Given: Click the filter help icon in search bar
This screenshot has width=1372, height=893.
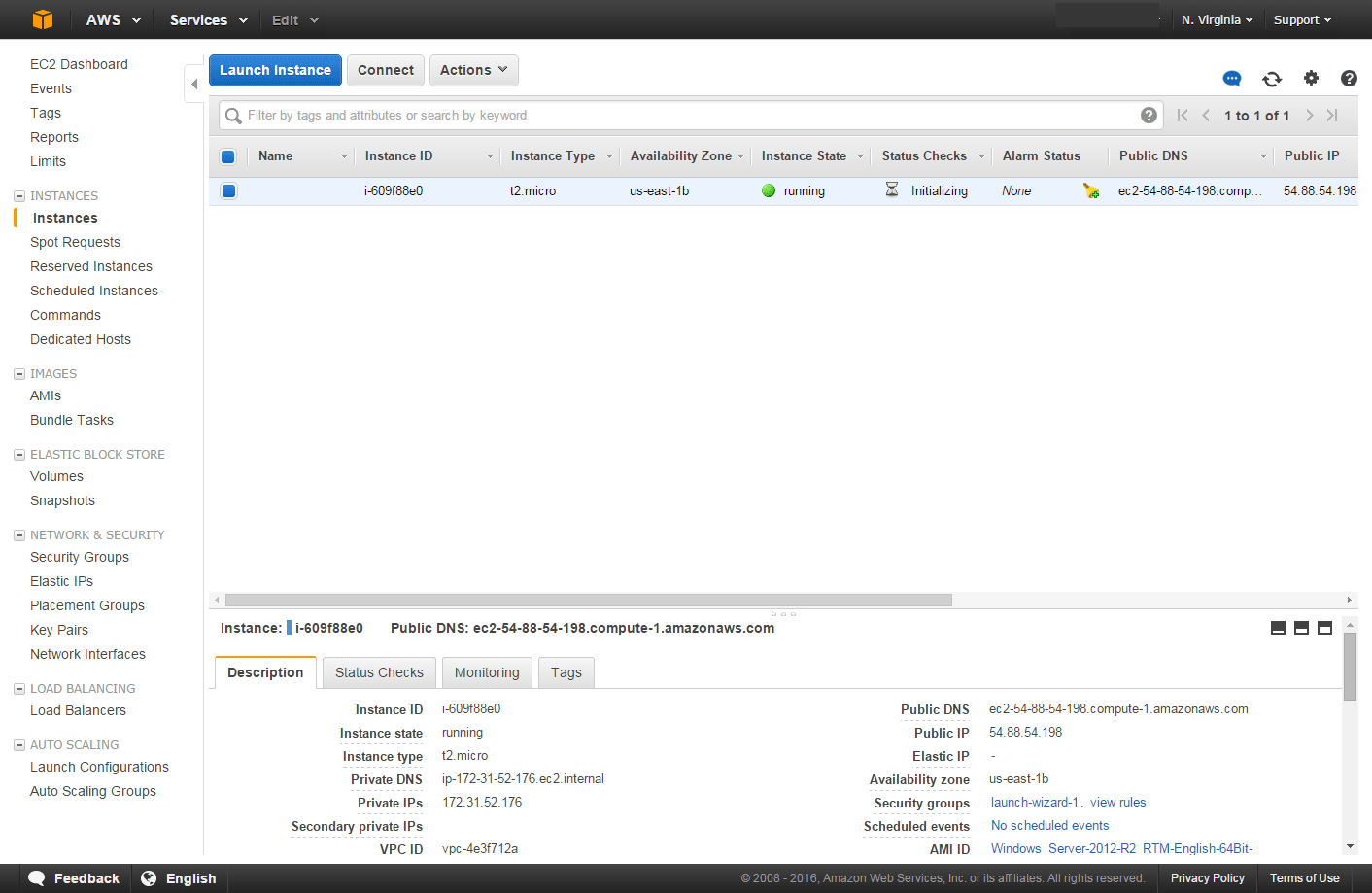Looking at the screenshot, I should point(1149,116).
